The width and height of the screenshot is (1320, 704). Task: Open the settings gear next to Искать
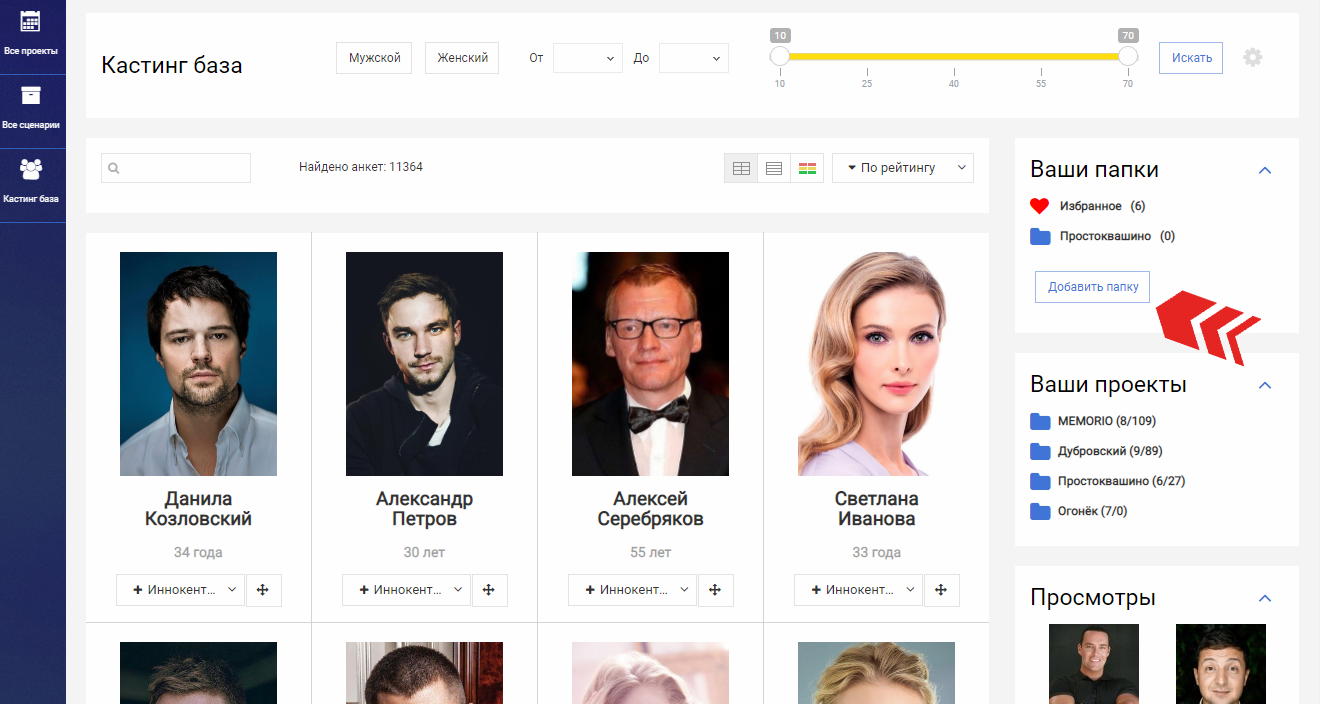pos(1253,58)
